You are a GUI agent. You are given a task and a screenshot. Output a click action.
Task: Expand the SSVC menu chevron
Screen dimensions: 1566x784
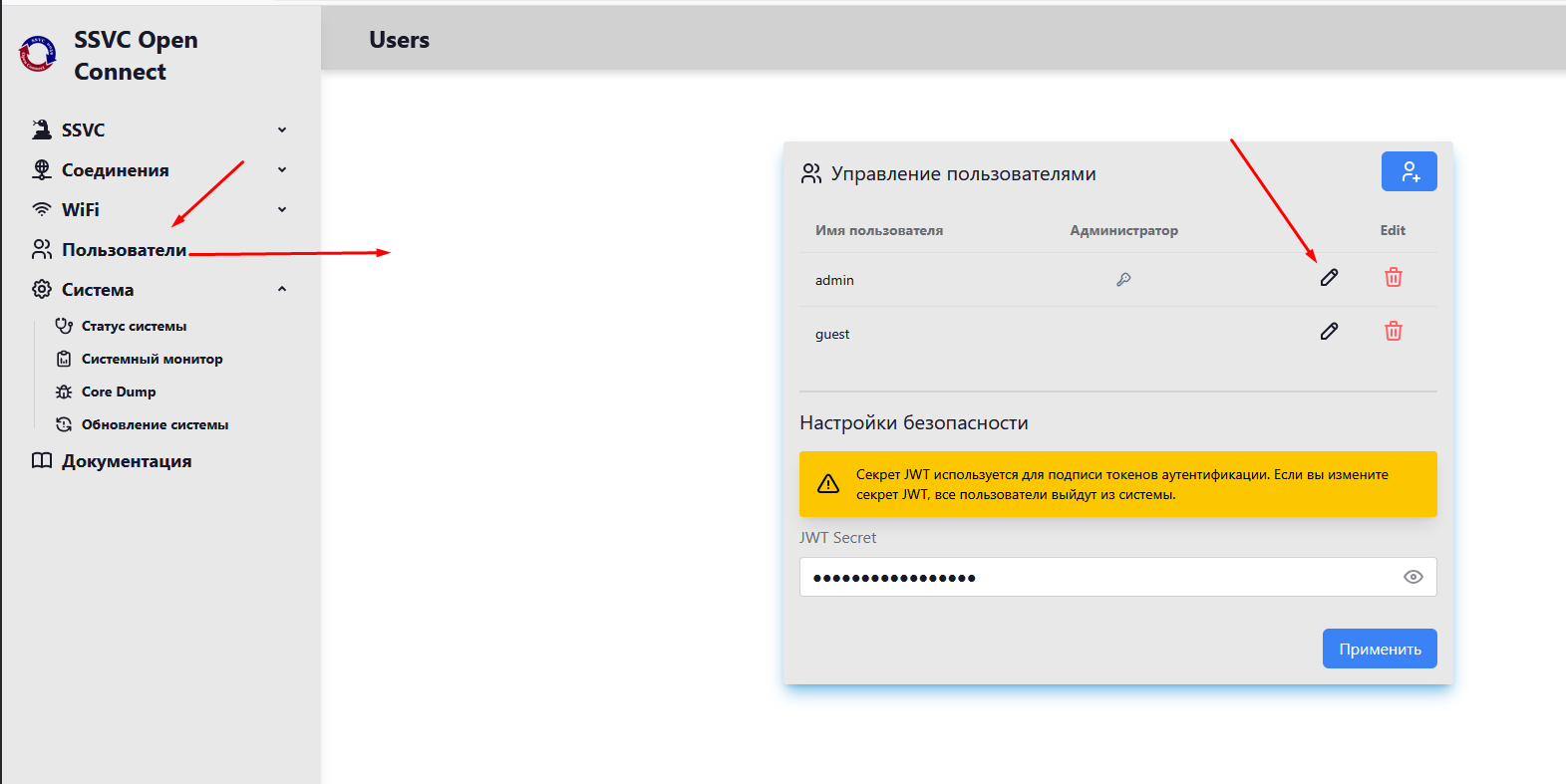click(x=282, y=131)
